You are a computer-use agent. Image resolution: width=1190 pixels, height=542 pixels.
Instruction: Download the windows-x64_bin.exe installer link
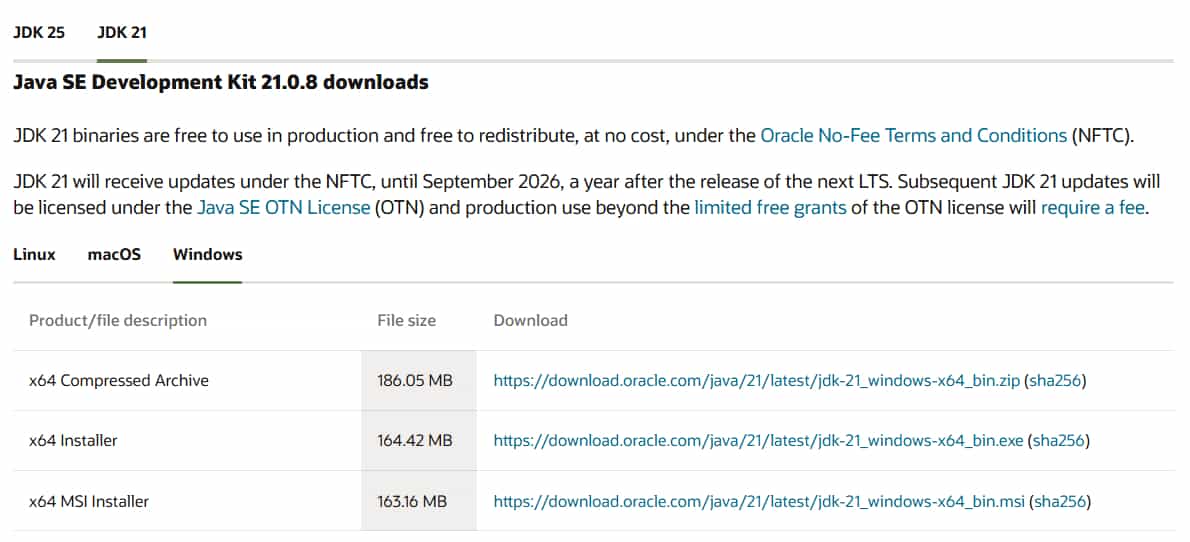click(x=758, y=441)
